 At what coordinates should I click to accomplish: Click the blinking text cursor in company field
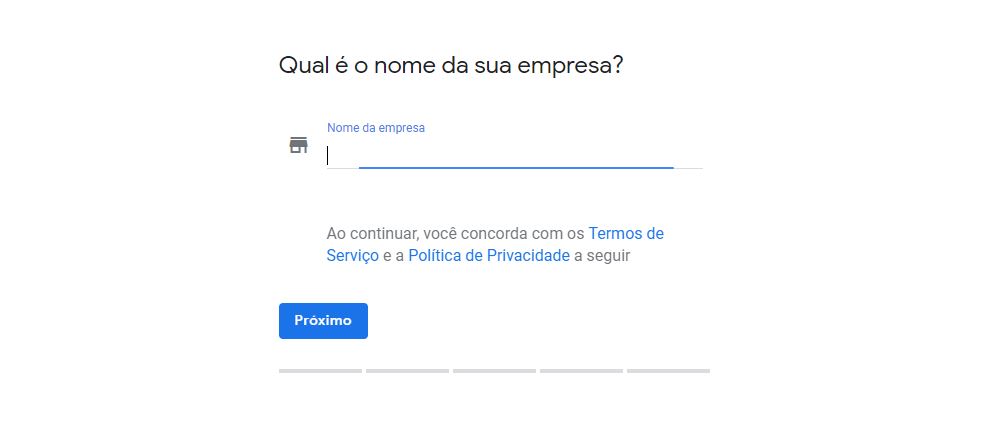[x=328, y=155]
